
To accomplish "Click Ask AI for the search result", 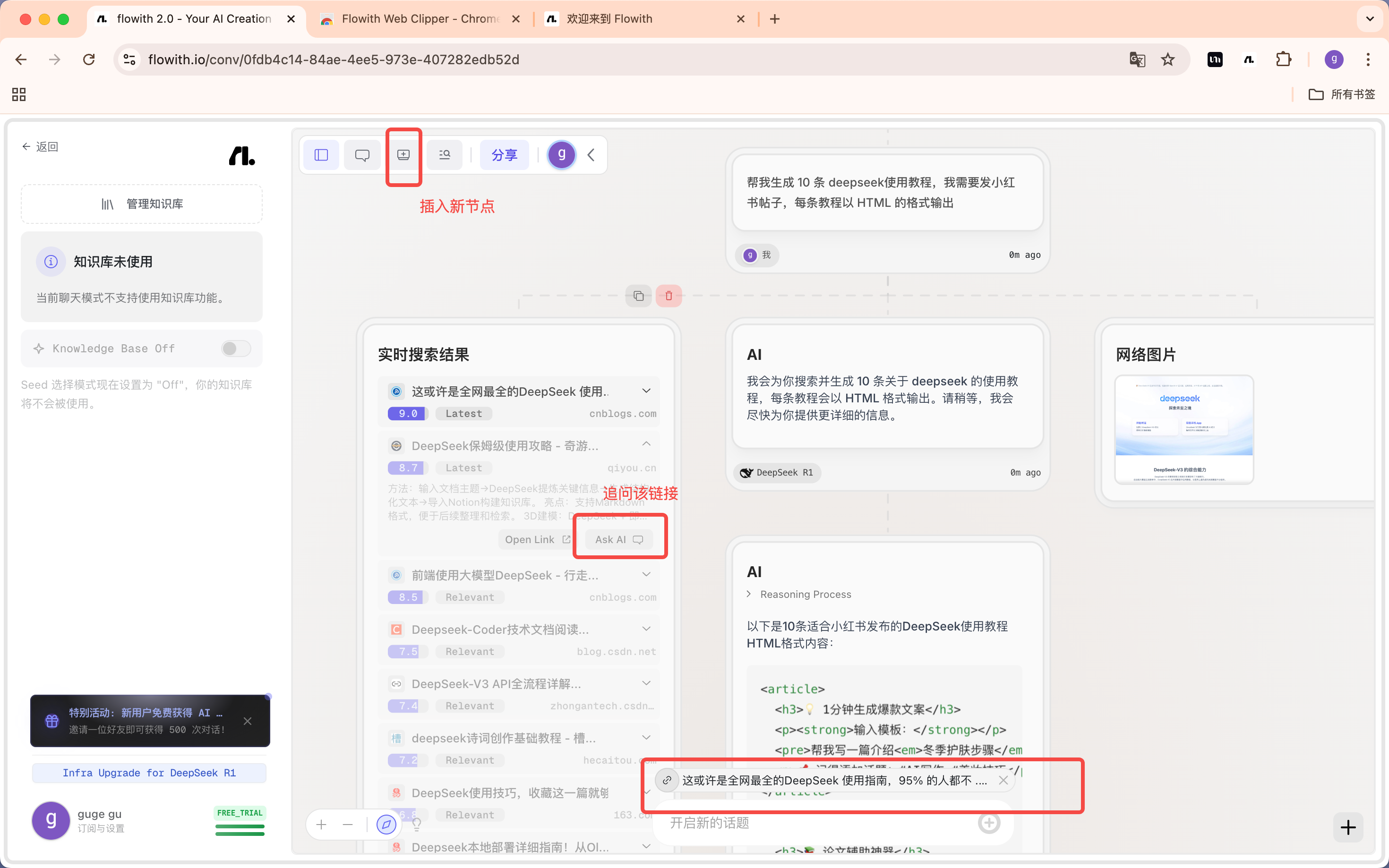I will (619, 540).
